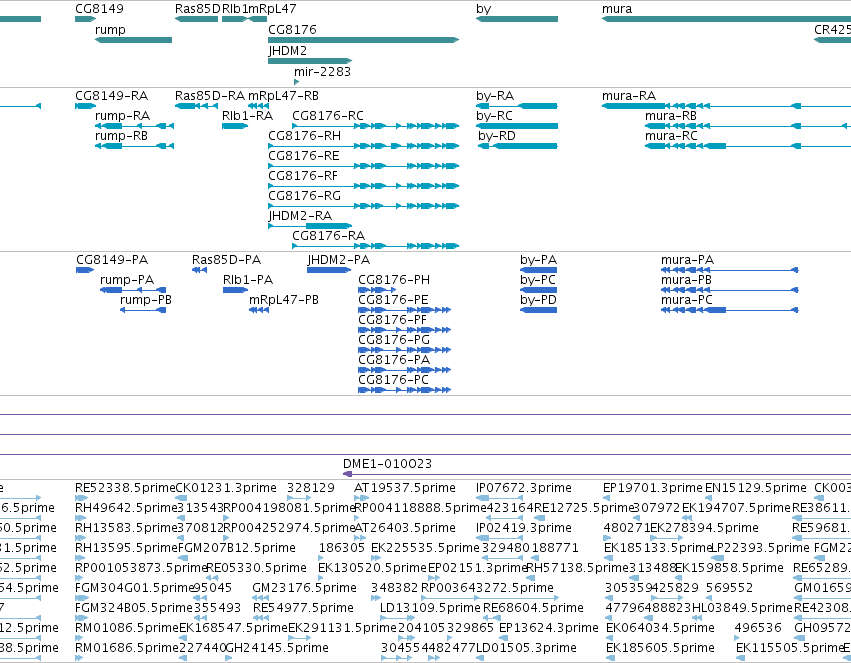The image size is (851, 663).
Task: Click the CG8176-RC transcript
Action: tap(376, 126)
